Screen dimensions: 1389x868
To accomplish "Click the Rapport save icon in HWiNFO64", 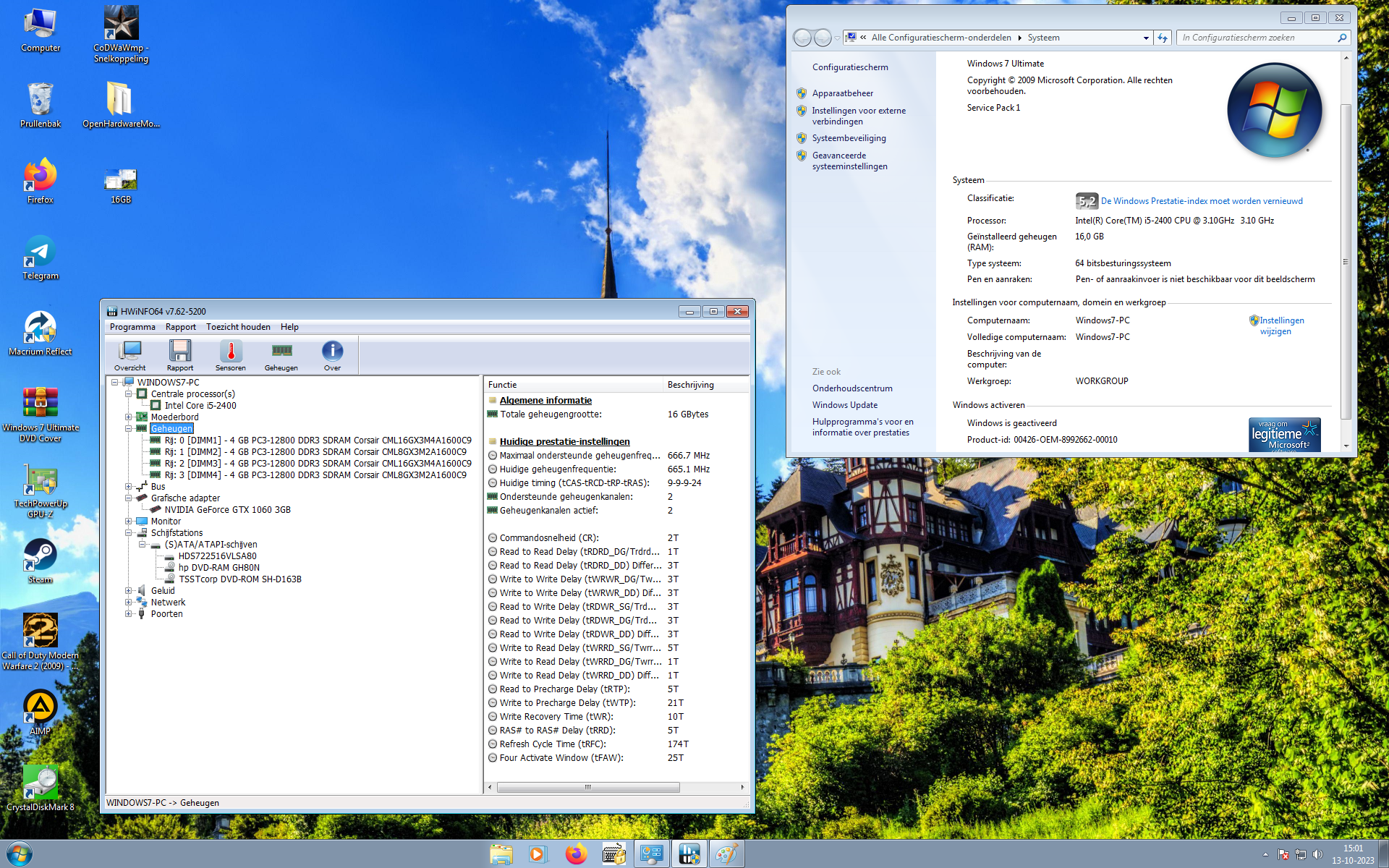I will pos(180,355).
